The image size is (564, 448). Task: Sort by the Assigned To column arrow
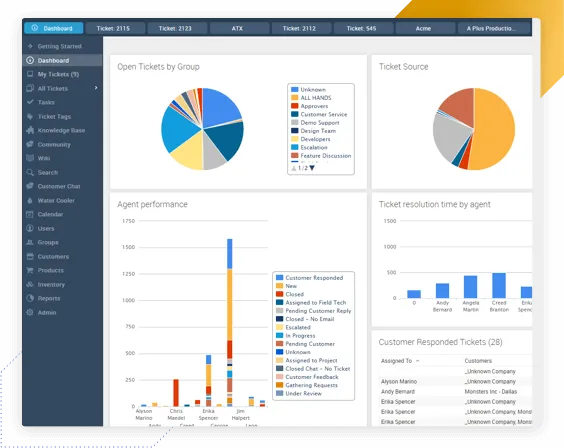click(x=418, y=361)
